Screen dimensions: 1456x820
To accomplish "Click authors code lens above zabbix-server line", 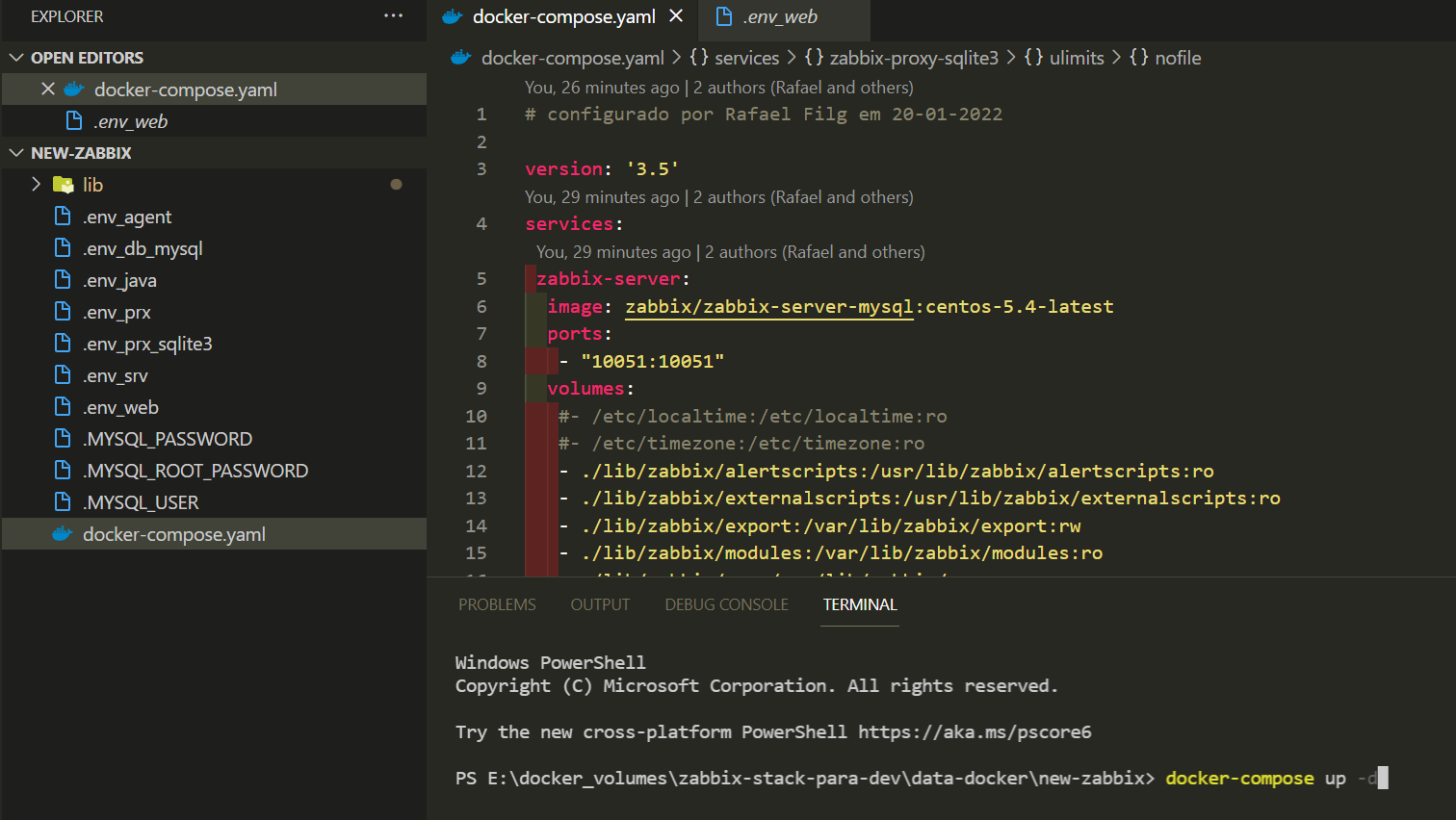I will tap(730, 252).
